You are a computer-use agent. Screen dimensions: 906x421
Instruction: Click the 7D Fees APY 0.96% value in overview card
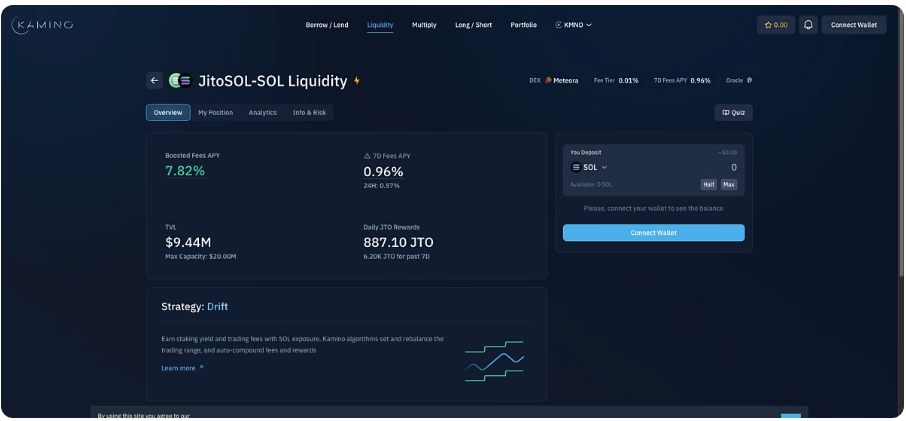[383, 172]
